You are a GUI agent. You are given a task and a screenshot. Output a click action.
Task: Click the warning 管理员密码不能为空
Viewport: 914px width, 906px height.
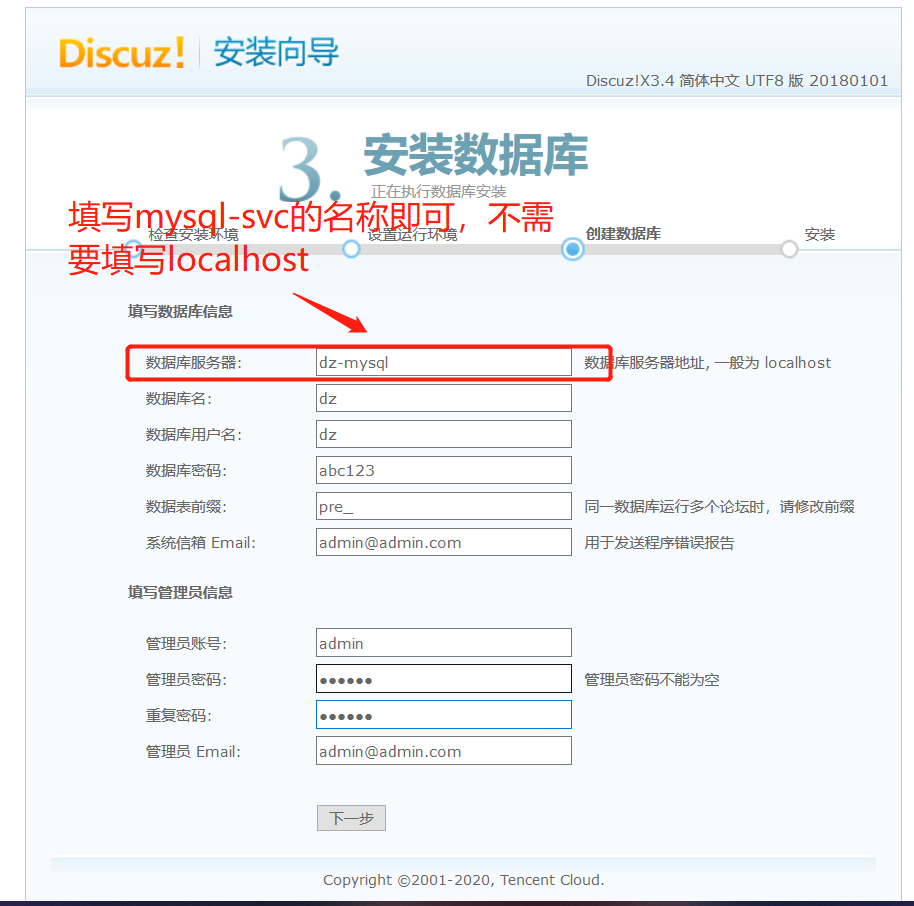(x=652, y=680)
